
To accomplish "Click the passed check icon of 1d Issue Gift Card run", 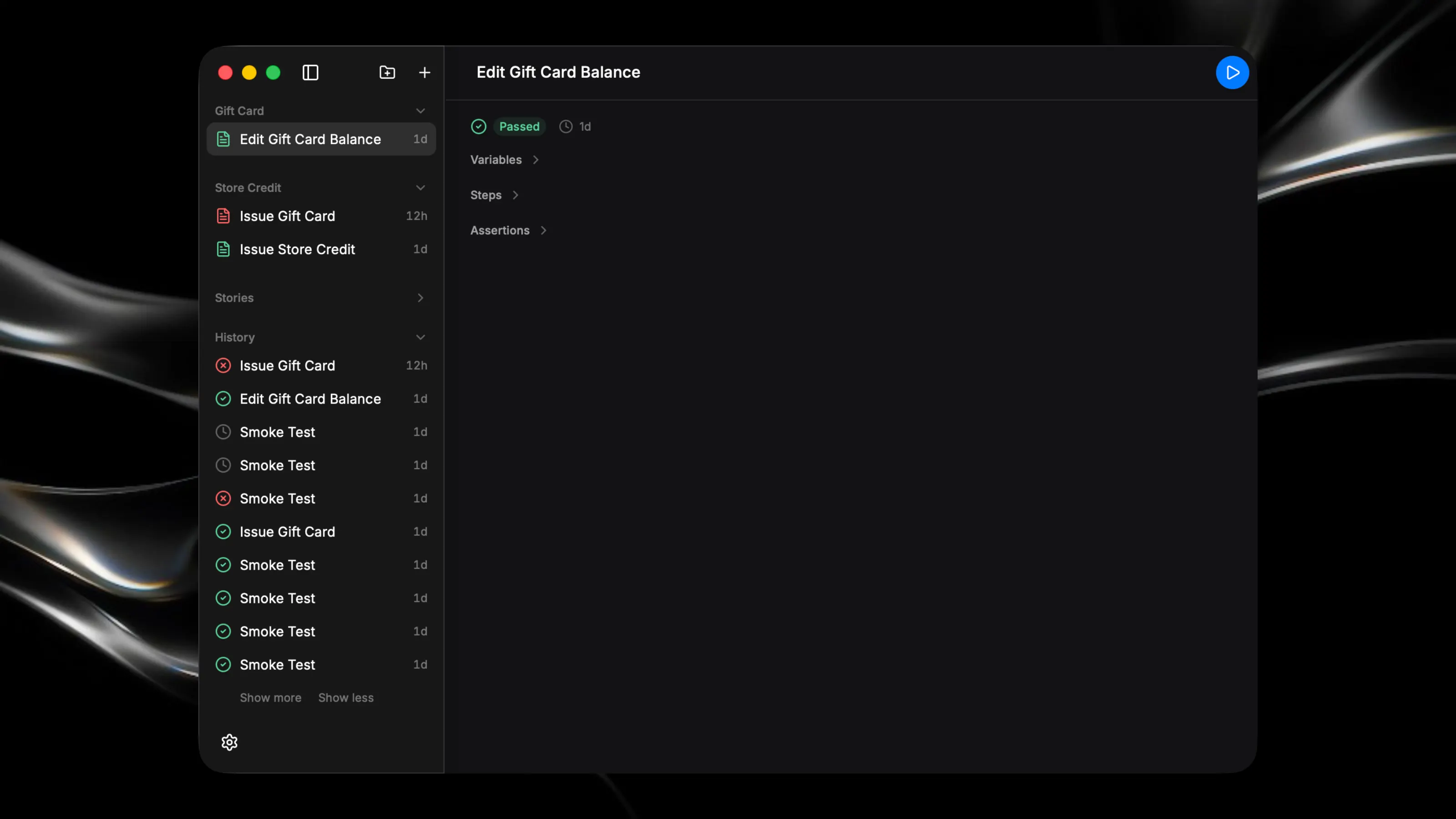I will (223, 532).
